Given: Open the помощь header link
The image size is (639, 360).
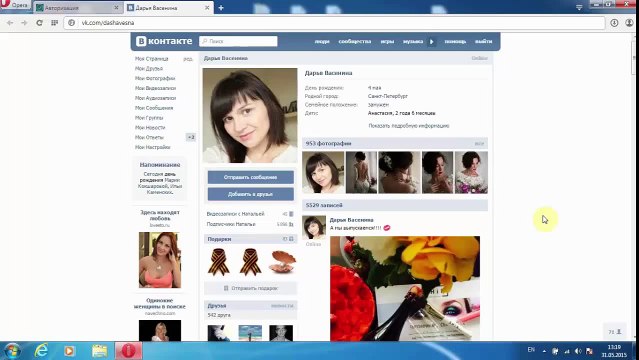Looking at the screenshot, I should [x=455, y=41].
